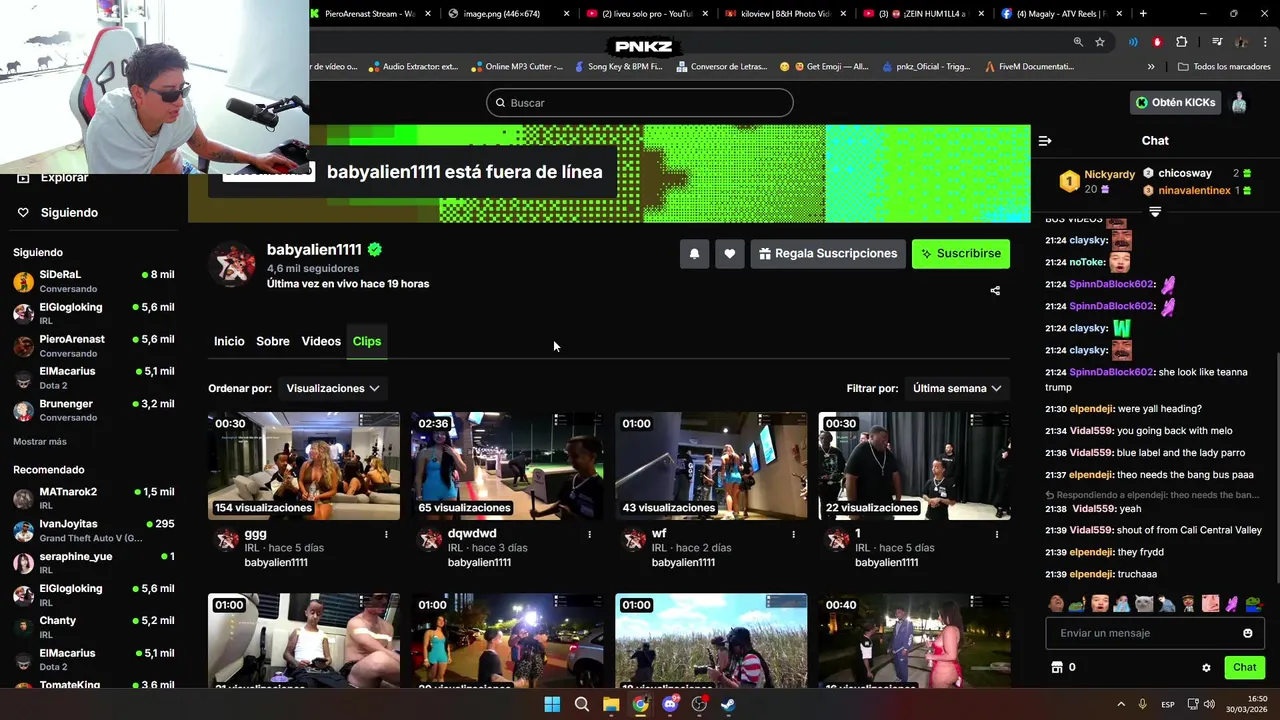Bookmark page with the star icon

[1100, 42]
